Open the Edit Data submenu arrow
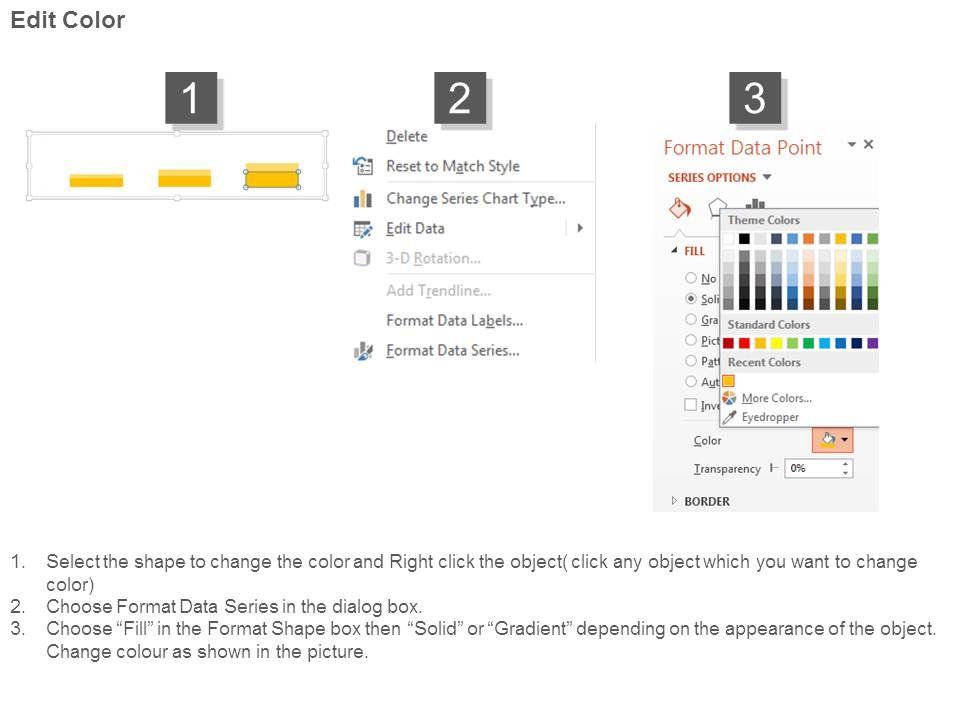The height and width of the screenshot is (720, 960). (x=580, y=228)
